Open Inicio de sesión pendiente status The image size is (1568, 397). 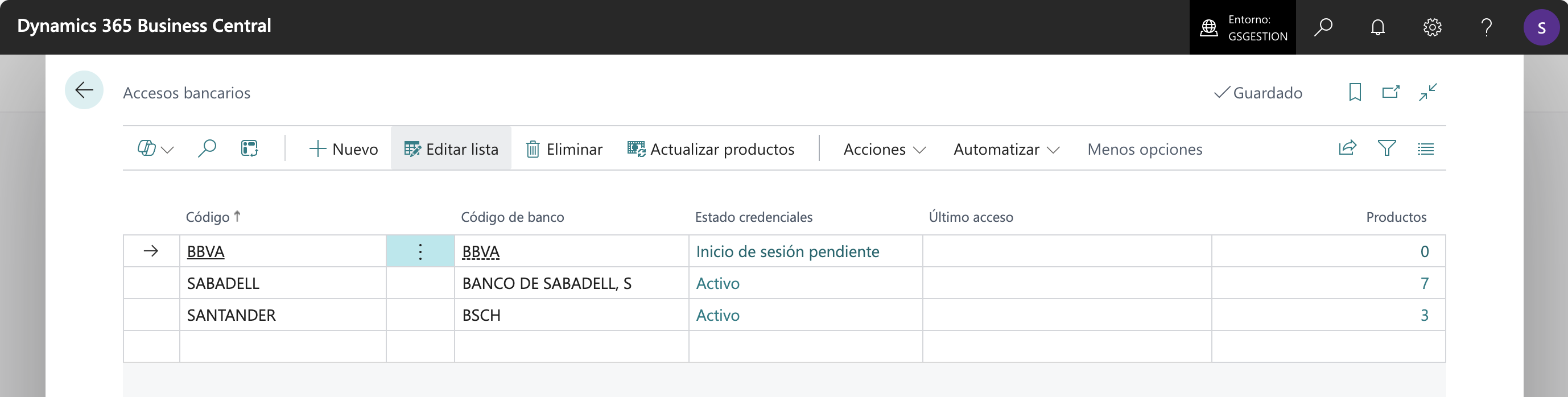[787, 251]
